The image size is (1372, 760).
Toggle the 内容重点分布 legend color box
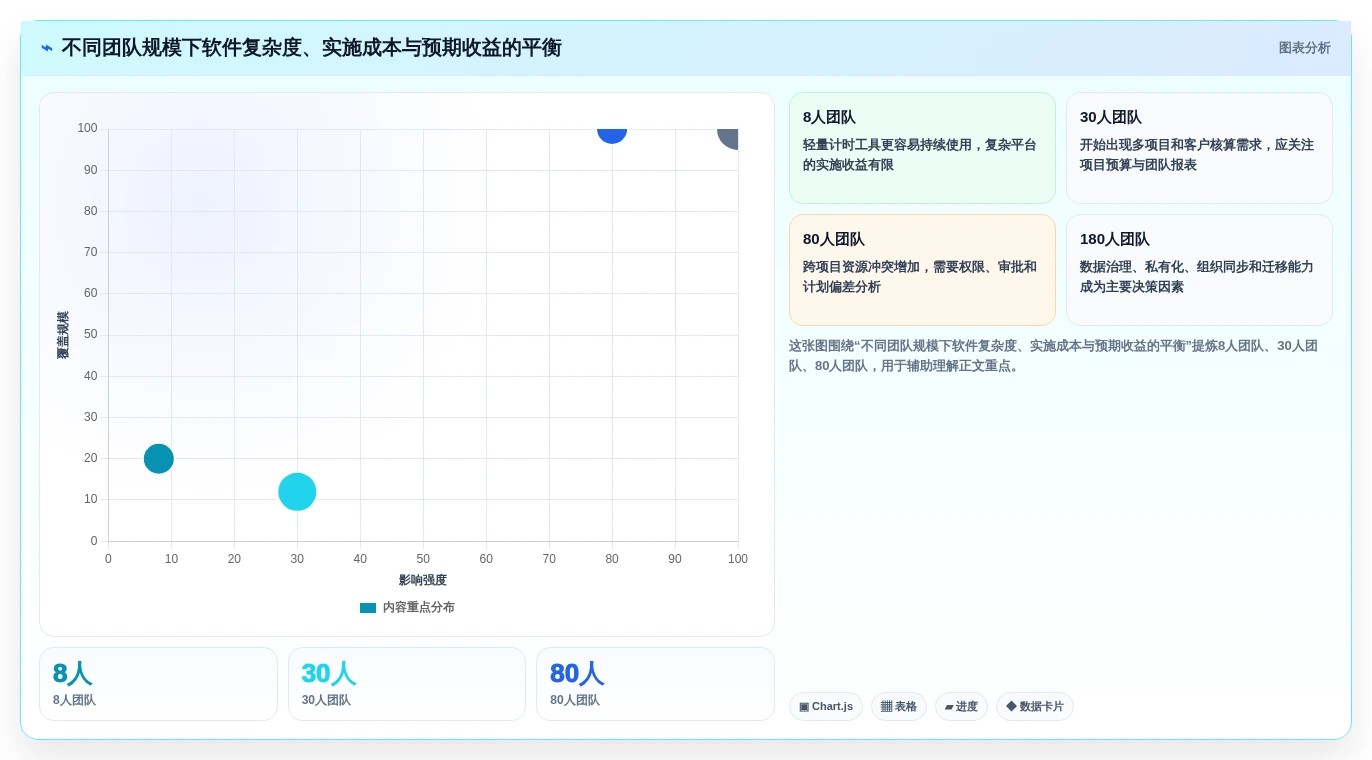368,608
